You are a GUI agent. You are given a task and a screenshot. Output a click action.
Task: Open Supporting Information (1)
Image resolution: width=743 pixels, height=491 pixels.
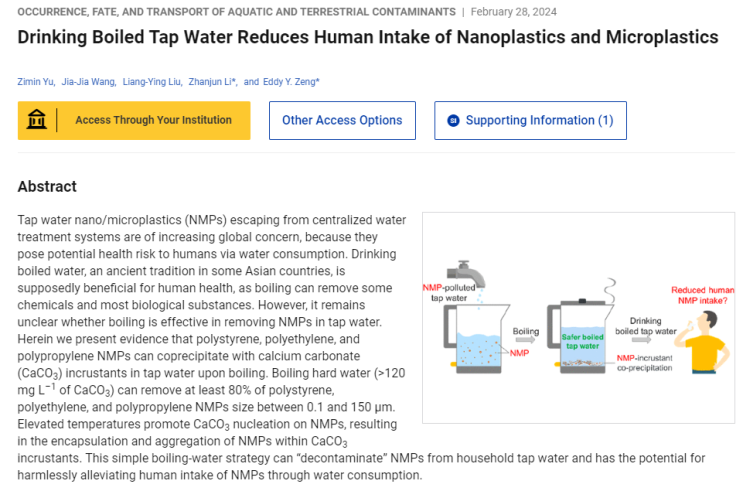[530, 120]
